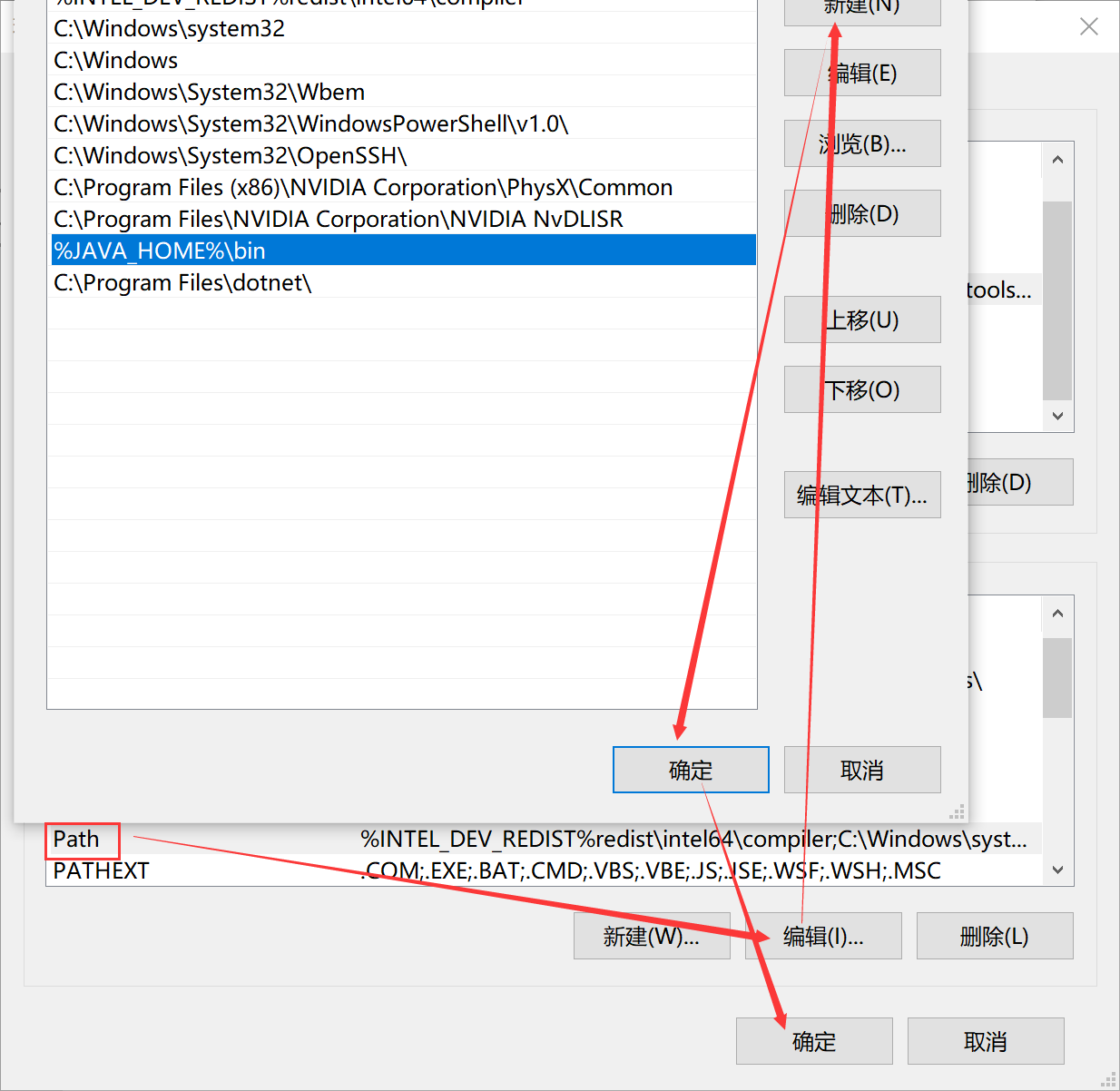Select the C:\Program Files\dotnet\ entry

pyautogui.click(x=403, y=282)
